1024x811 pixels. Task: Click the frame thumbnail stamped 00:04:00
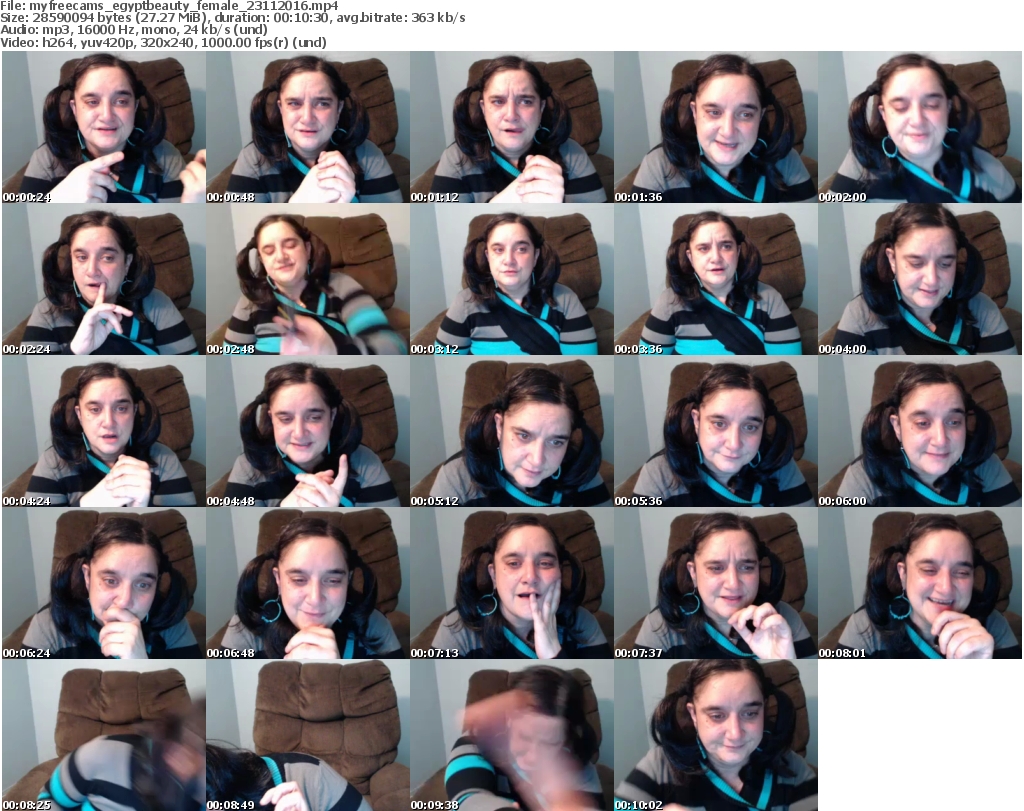coord(920,279)
